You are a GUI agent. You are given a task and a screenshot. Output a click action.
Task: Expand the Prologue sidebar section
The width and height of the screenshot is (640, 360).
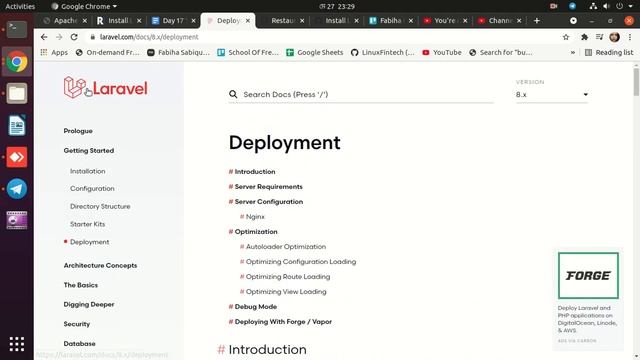(78, 131)
